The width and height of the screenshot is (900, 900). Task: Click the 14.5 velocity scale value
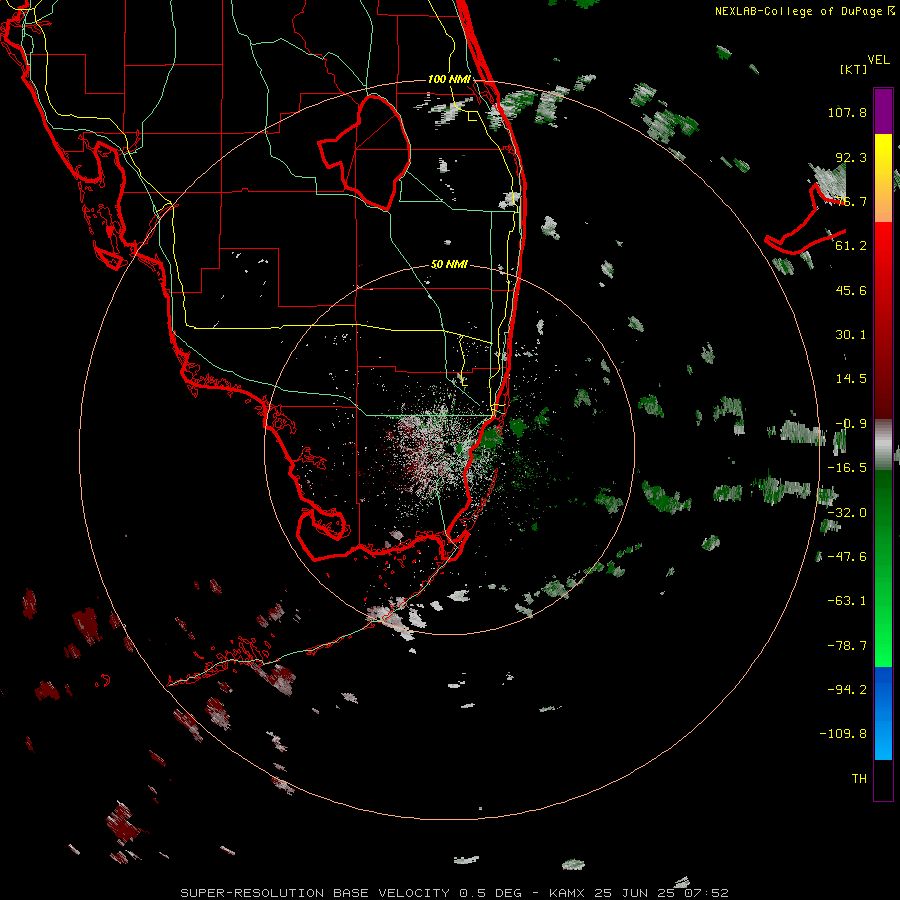[x=851, y=379]
